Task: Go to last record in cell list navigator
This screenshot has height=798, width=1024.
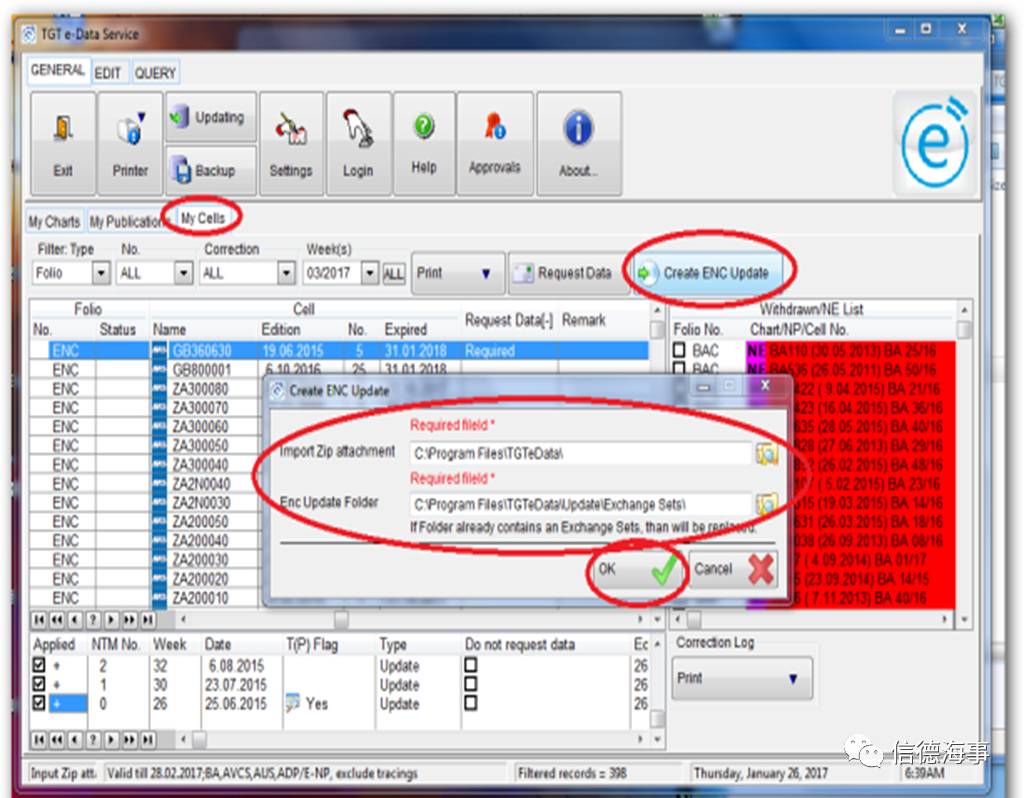Action: [x=149, y=619]
